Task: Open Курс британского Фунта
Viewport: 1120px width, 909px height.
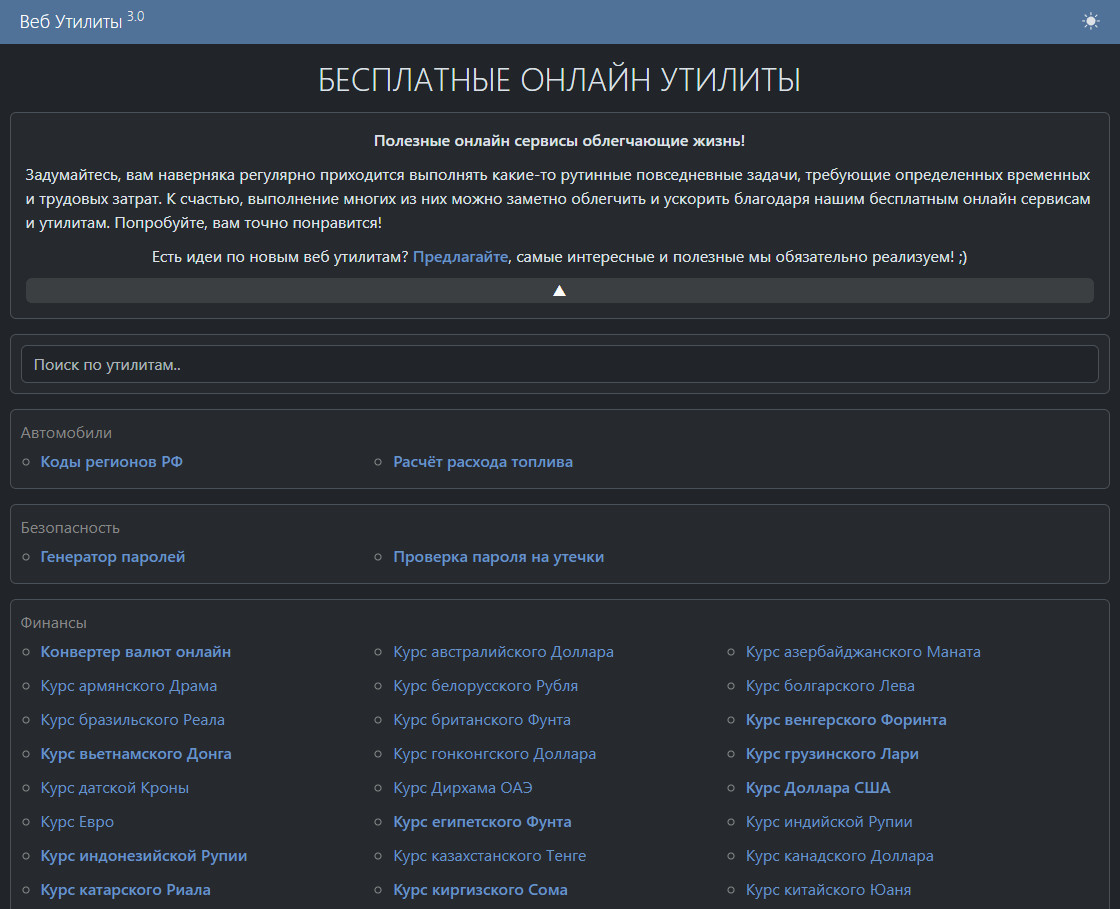Action: 482,720
